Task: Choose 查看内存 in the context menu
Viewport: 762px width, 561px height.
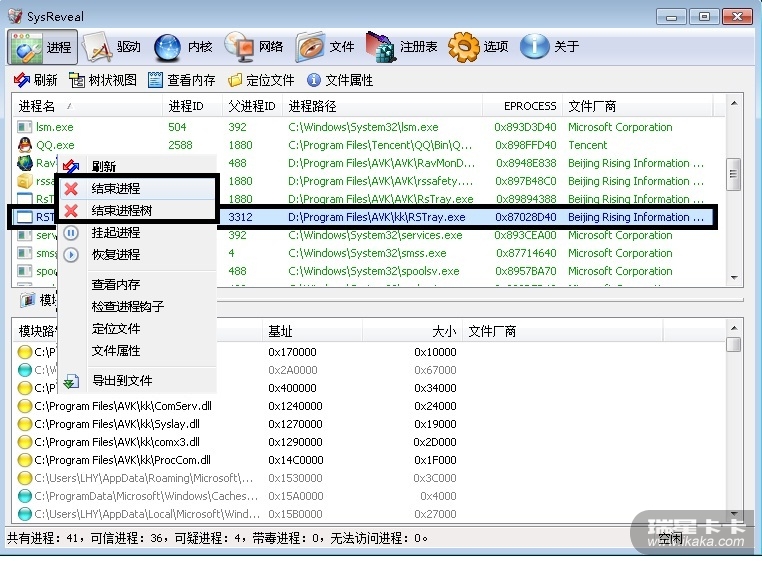Action: coord(137,284)
